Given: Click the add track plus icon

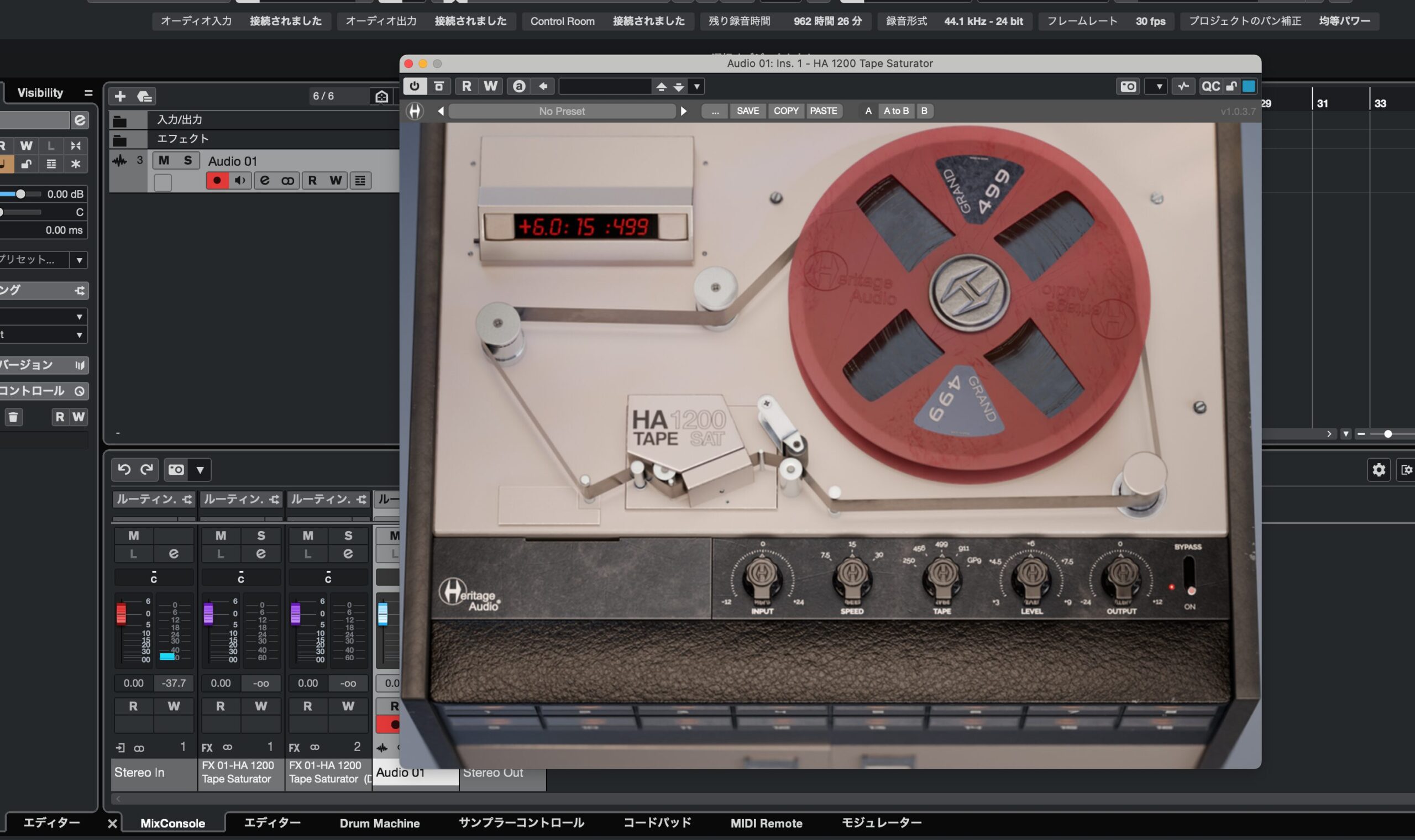Looking at the screenshot, I should click(x=120, y=96).
